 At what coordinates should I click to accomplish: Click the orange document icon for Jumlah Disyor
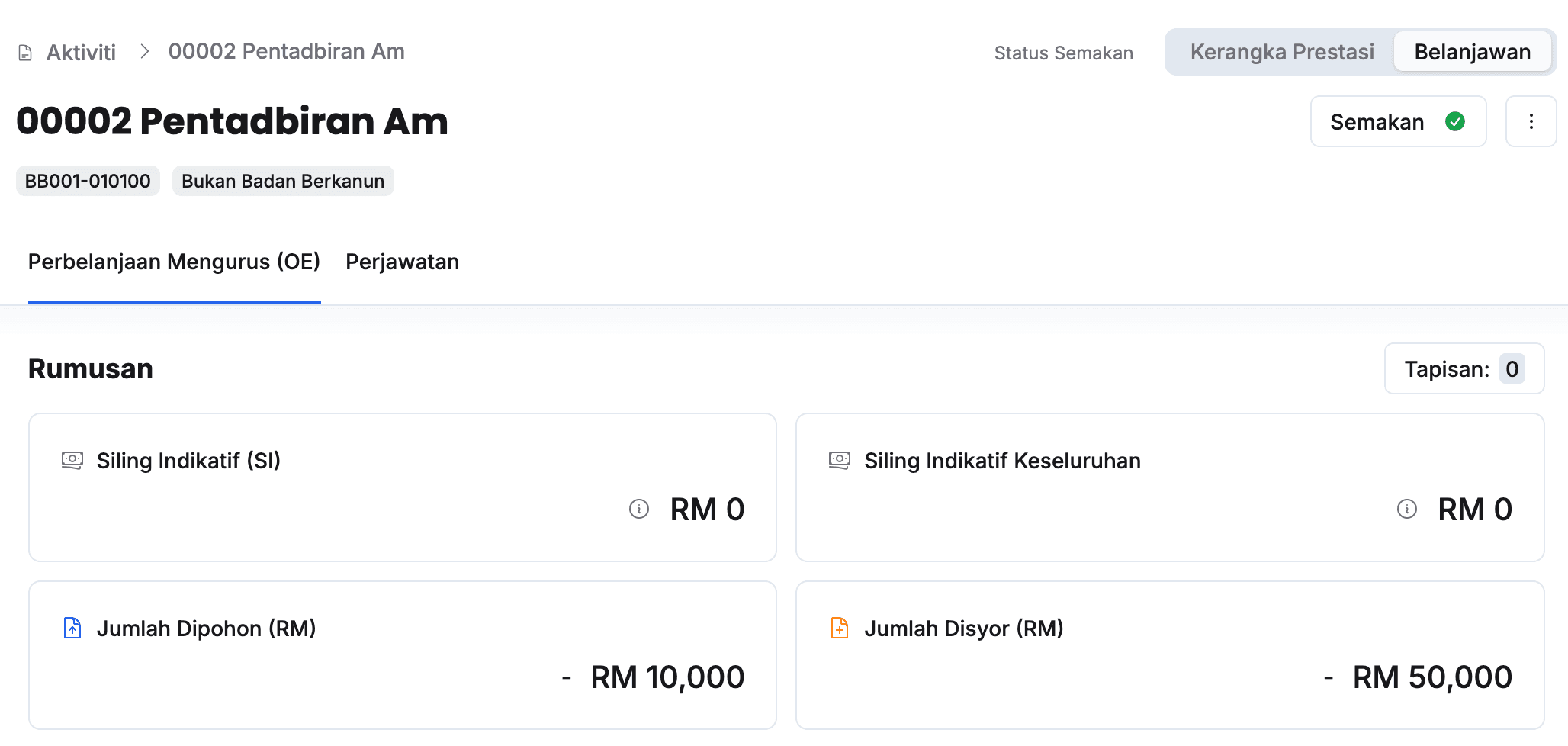point(840,628)
